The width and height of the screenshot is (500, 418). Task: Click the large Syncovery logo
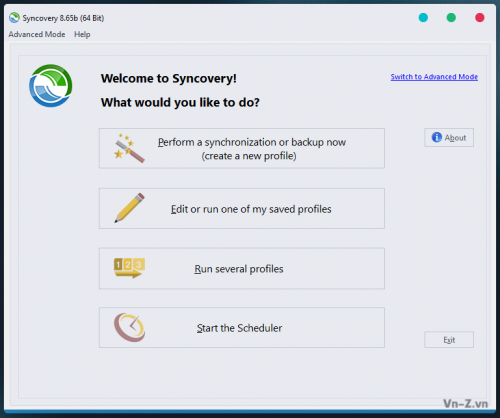click(50, 86)
